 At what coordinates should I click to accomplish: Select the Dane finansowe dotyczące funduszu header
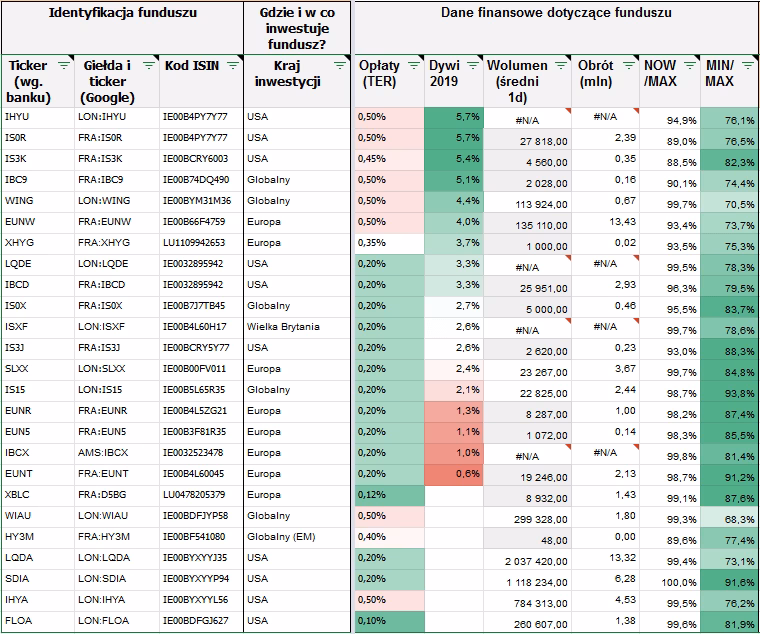tap(556, 14)
